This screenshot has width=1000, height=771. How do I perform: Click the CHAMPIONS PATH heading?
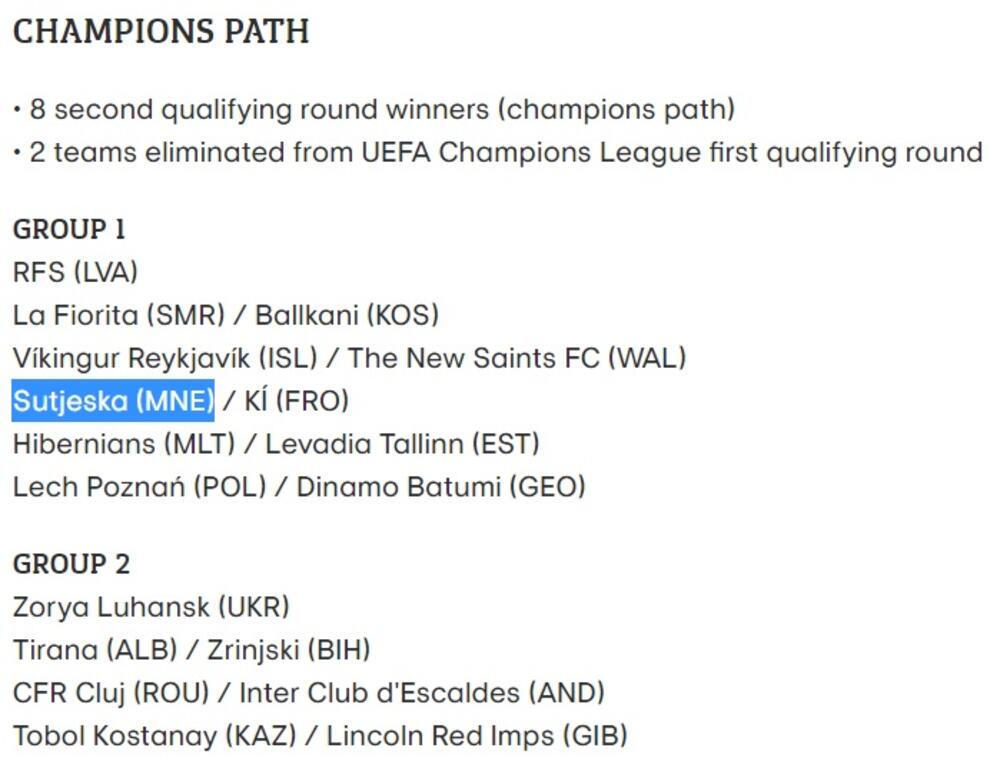[x=161, y=31]
